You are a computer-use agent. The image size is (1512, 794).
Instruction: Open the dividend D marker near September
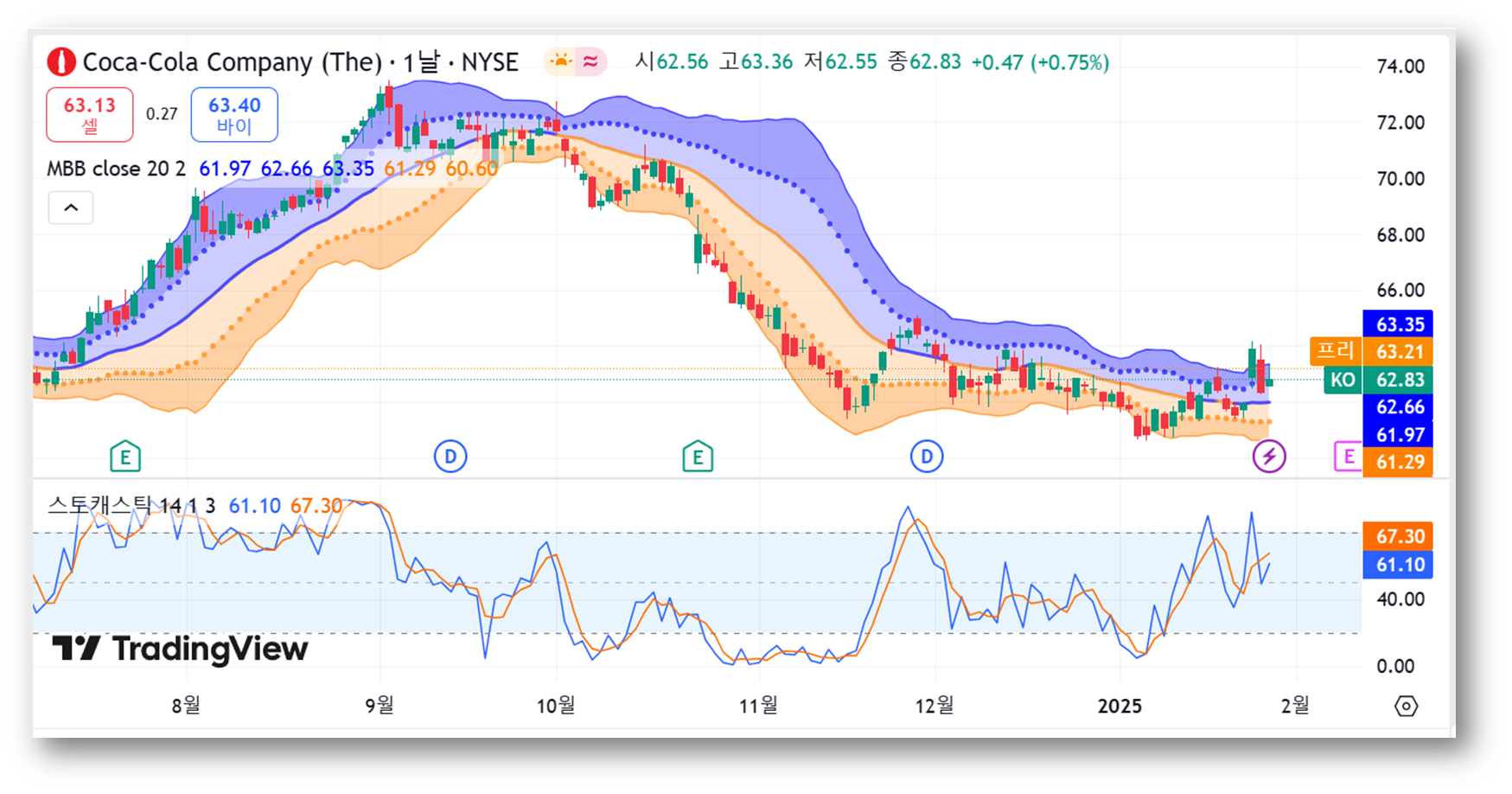pos(450,456)
